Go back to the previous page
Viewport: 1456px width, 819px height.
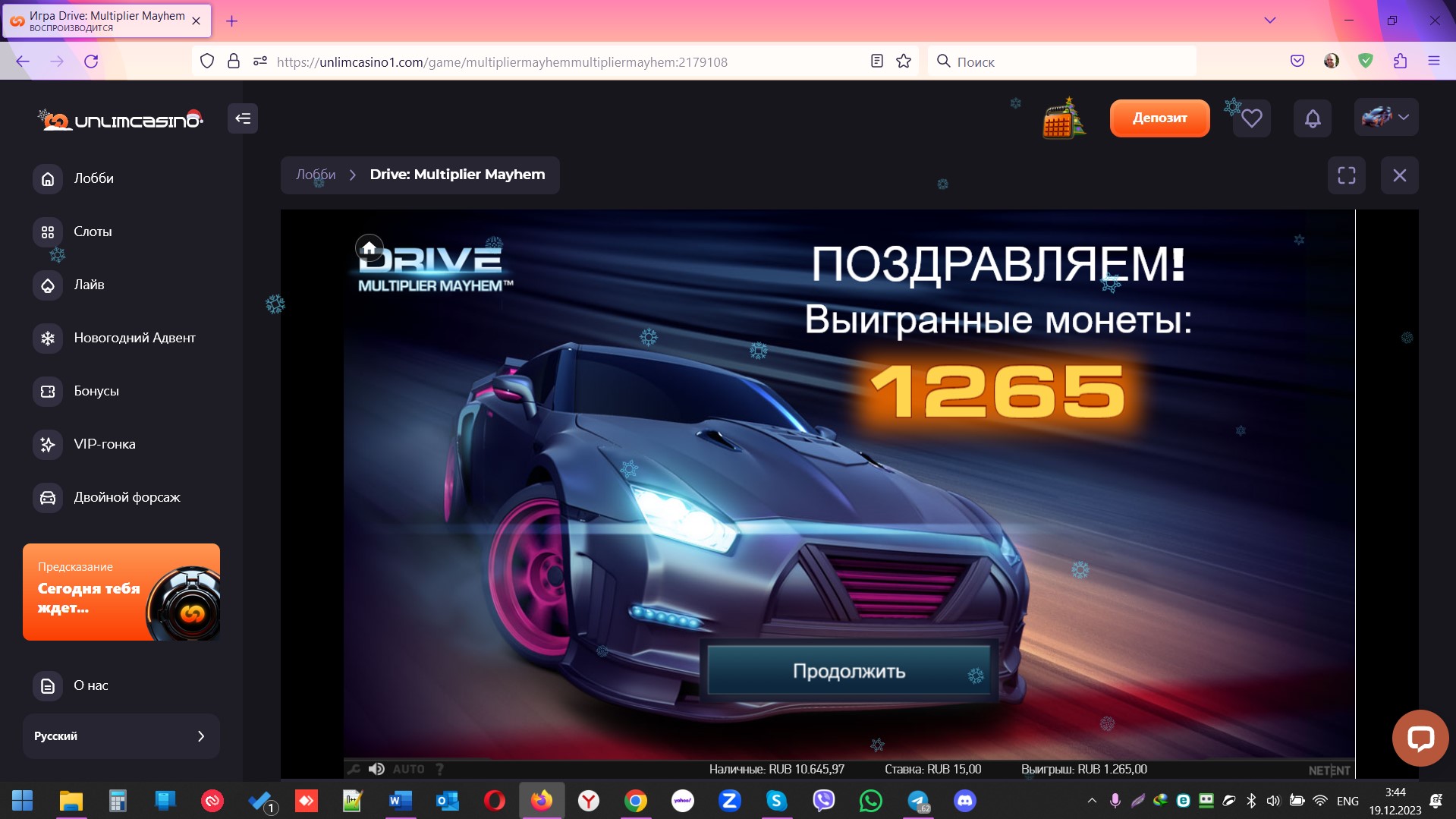click(x=23, y=61)
